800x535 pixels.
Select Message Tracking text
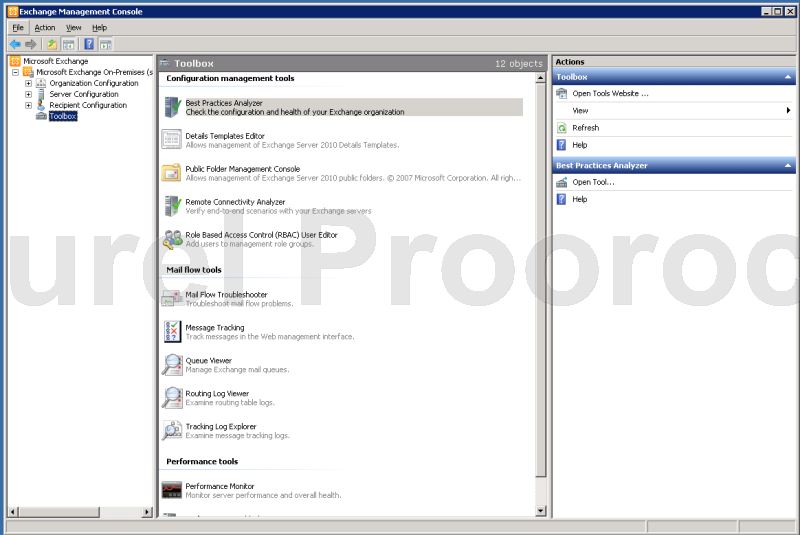215,327
